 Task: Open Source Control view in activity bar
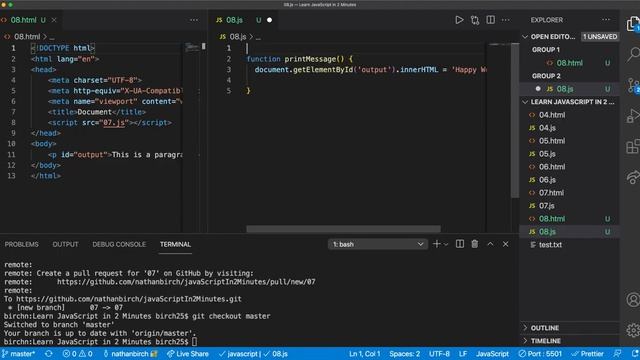click(x=633, y=85)
